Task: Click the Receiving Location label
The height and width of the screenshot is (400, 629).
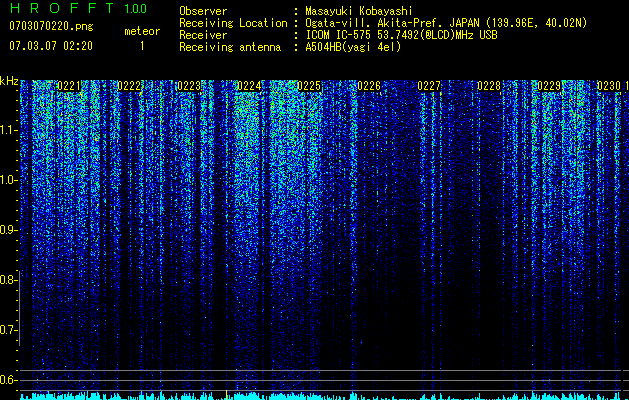Action: tap(233, 23)
